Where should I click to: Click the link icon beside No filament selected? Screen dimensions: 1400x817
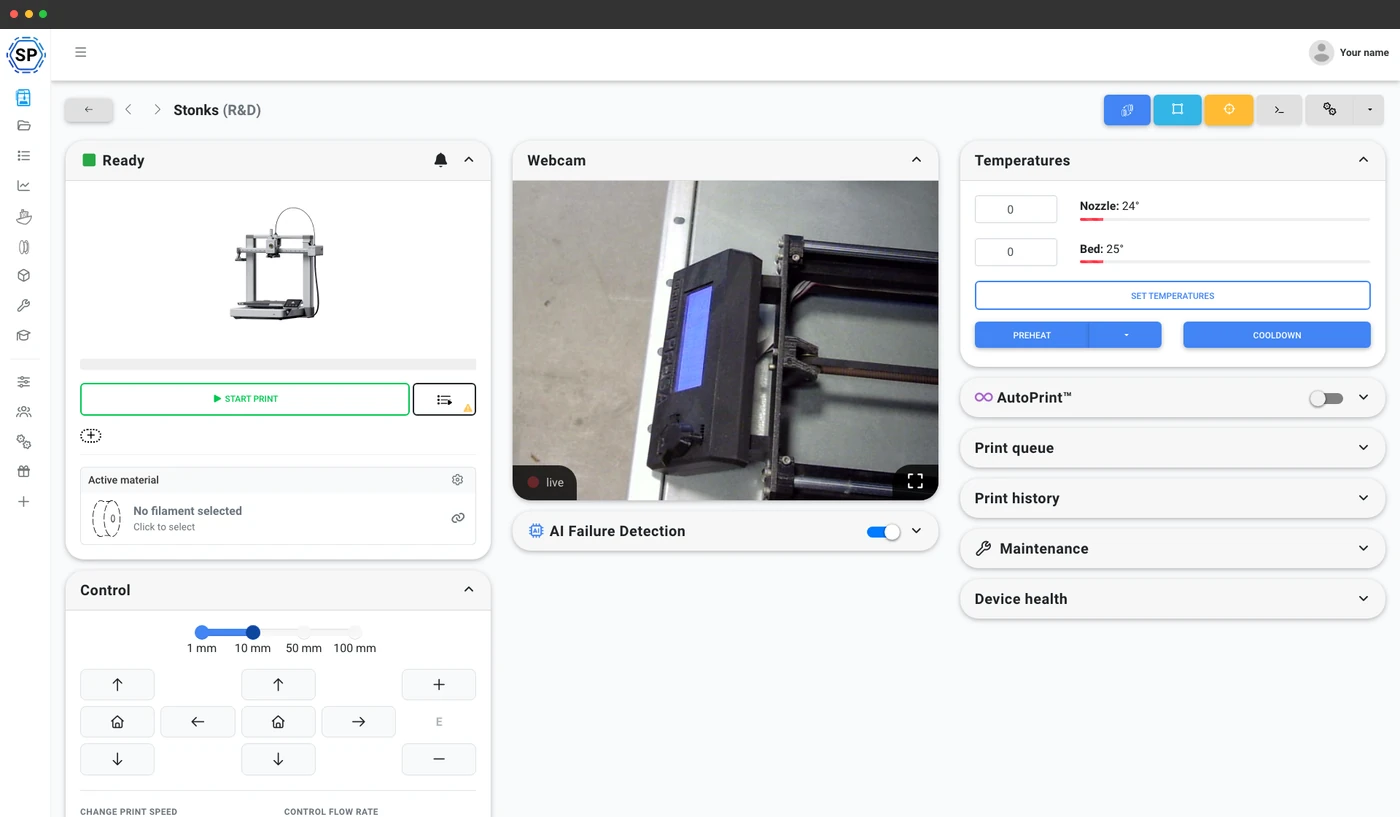(458, 518)
